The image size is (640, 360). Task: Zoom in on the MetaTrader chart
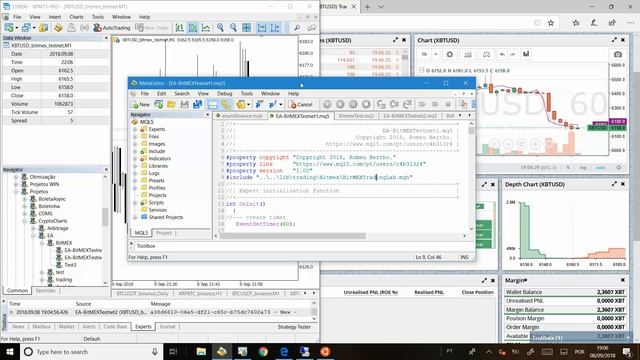click(x=220, y=28)
